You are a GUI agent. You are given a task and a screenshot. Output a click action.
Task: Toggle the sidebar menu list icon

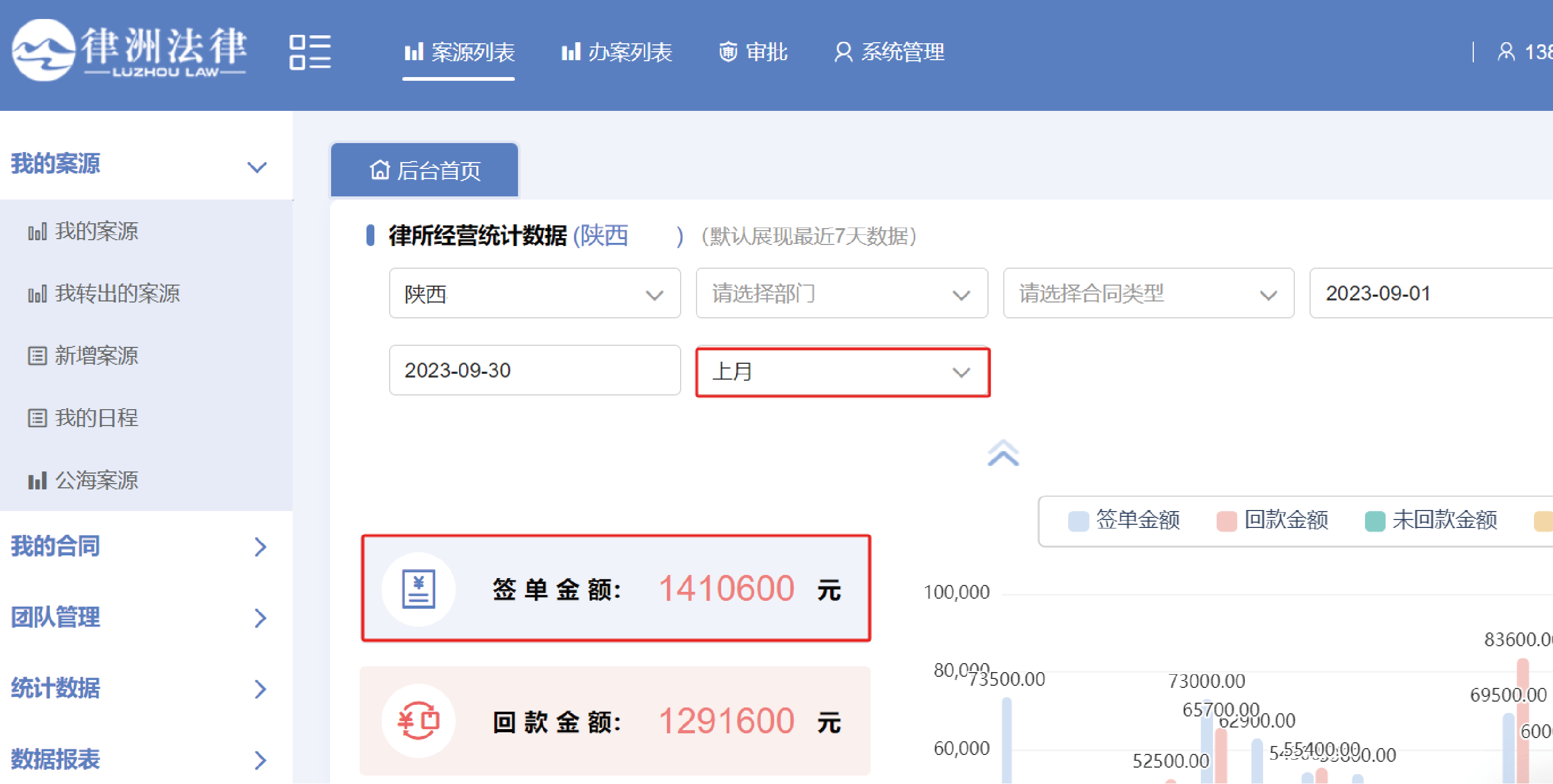310,52
